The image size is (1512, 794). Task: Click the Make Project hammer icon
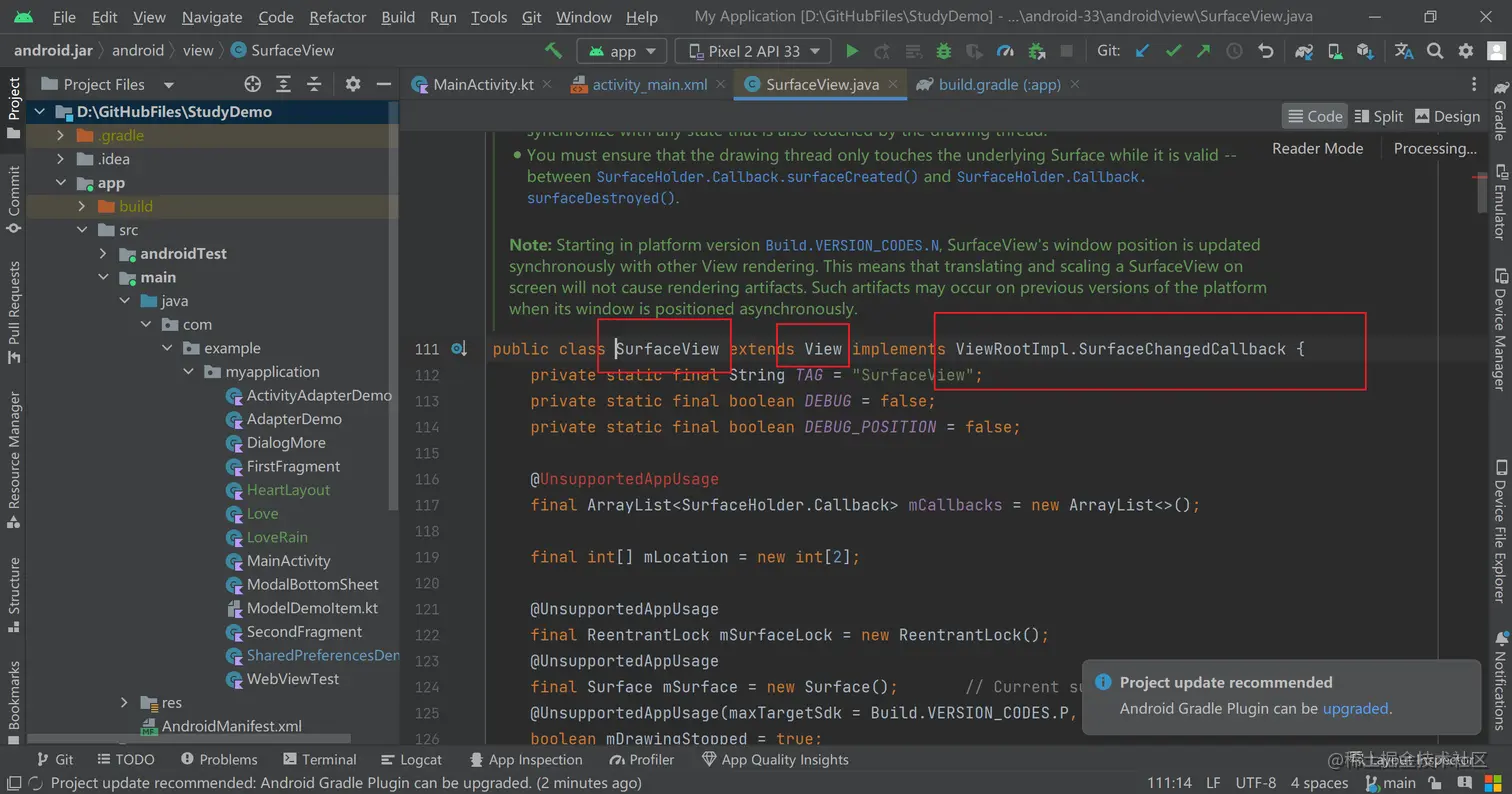click(x=553, y=50)
